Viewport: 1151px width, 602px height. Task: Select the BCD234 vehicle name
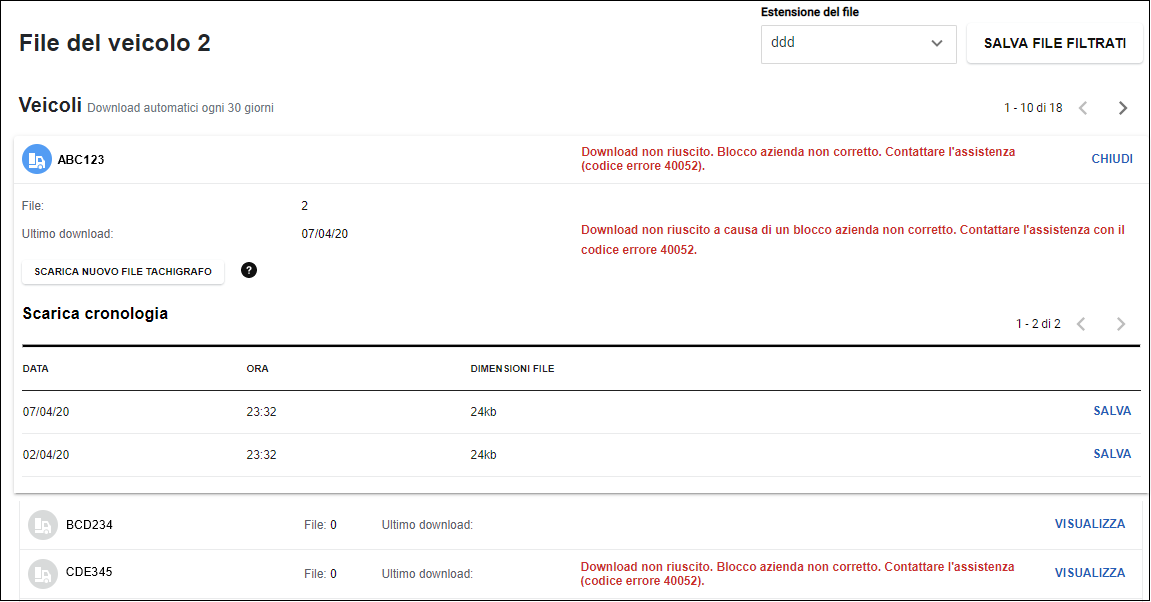point(89,525)
